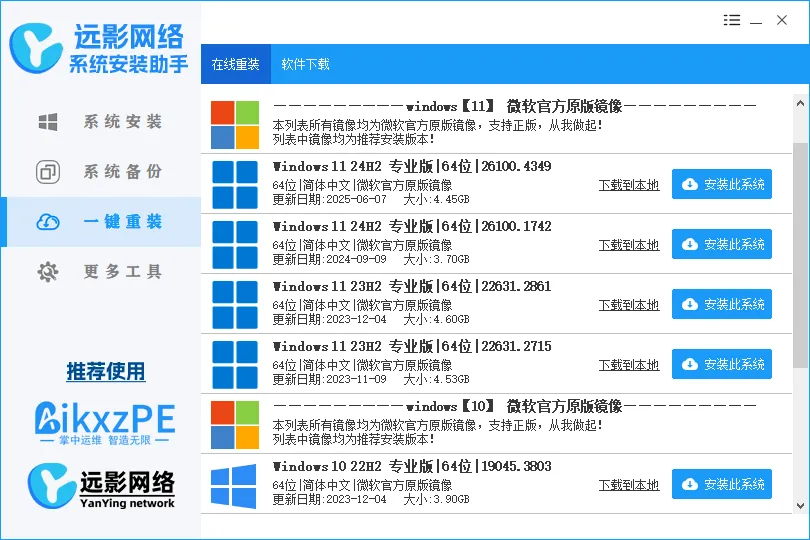Install Windows 11 23H2 build 22631.2715
The height and width of the screenshot is (540, 810).
click(x=722, y=364)
